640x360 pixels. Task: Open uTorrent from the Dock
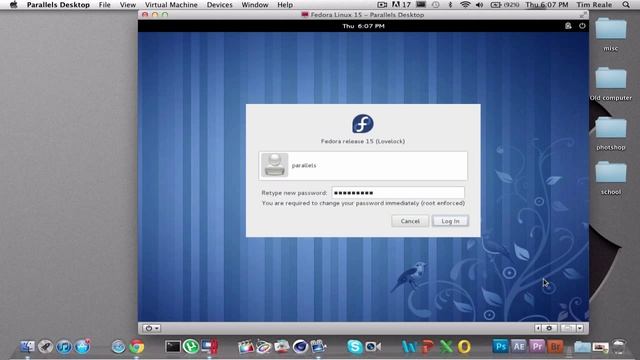[191, 347]
